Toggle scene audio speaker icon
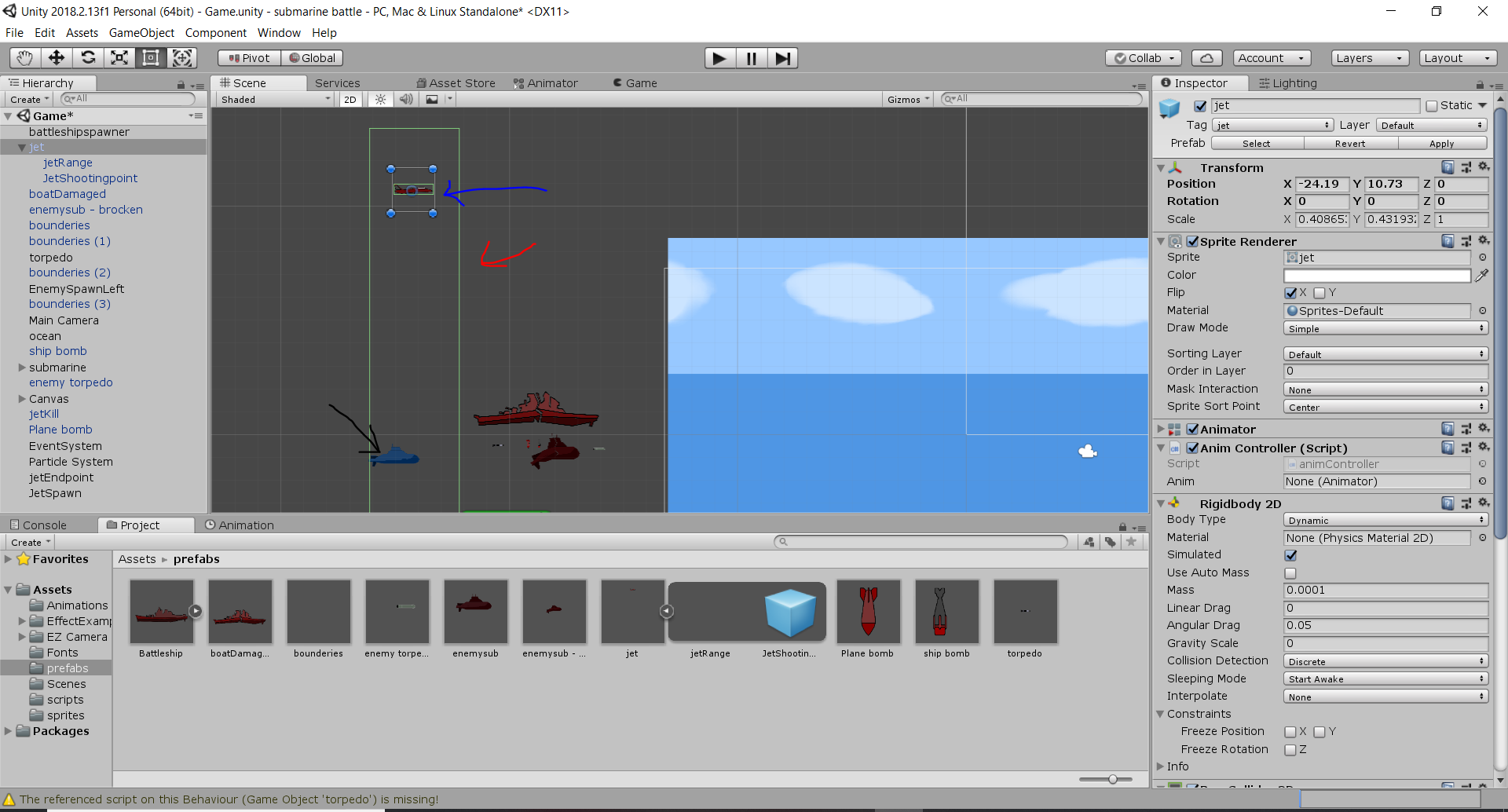The height and width of the screenshot is (812, 1508). 406,99
